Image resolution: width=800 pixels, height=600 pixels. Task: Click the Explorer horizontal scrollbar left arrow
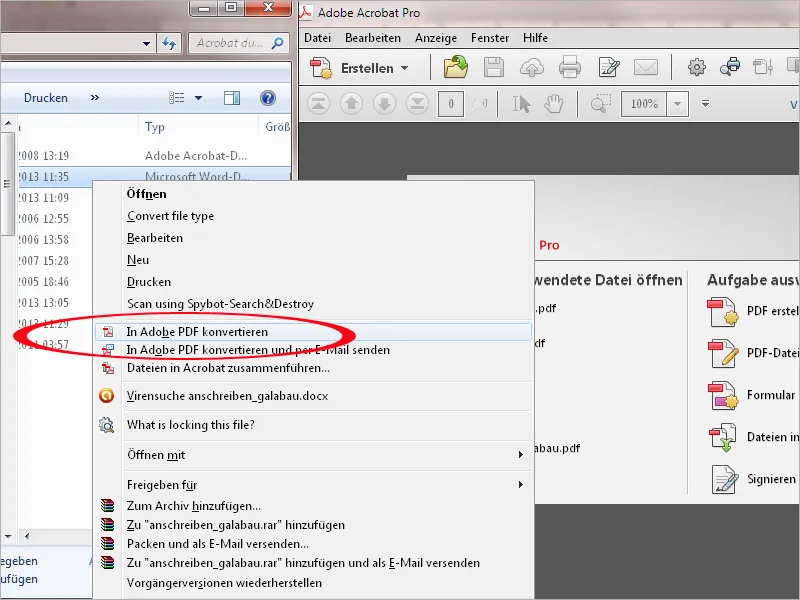click(x=27, y=536)
